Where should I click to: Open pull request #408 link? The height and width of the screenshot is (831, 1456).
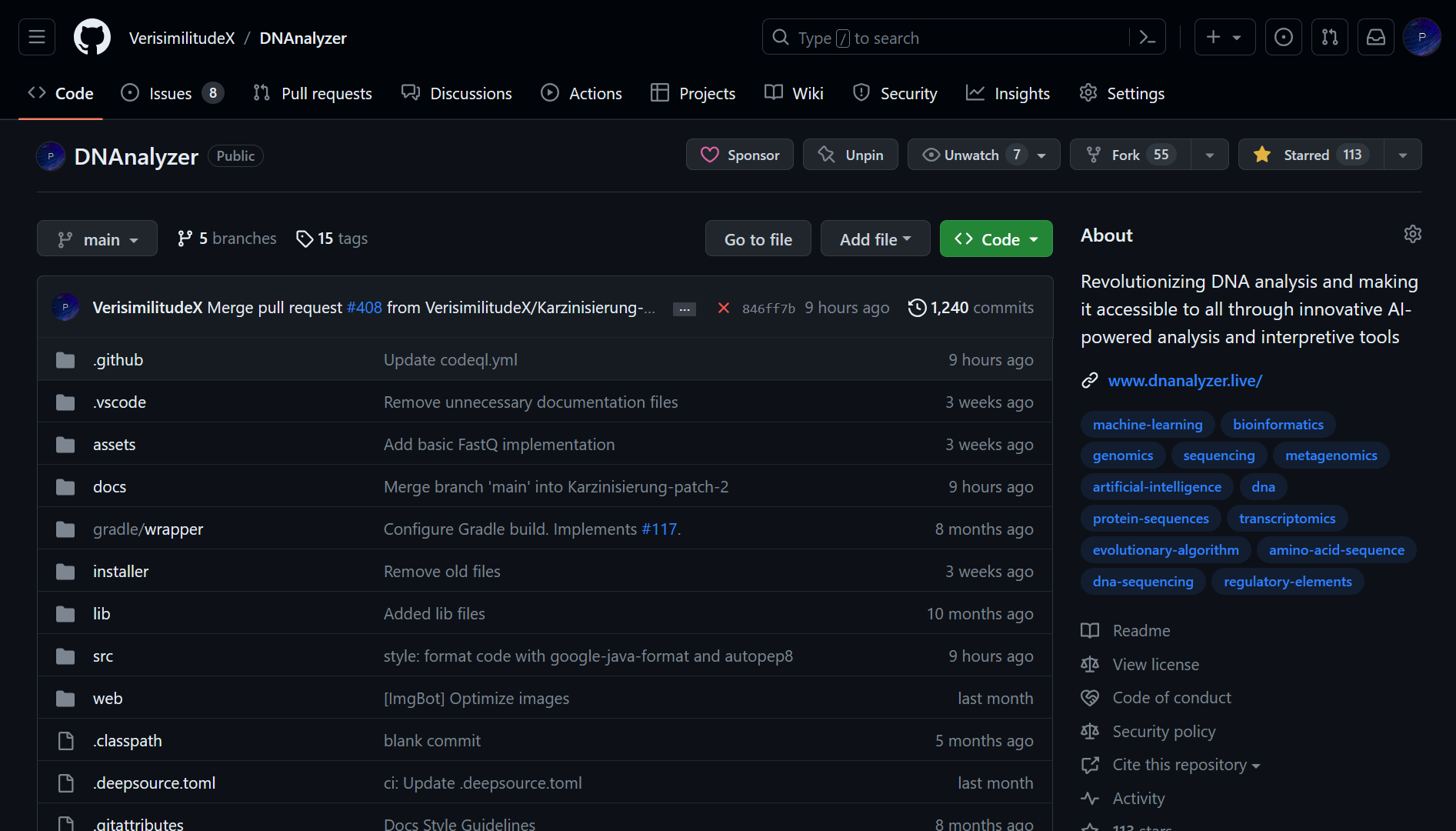tap(365, 308)
